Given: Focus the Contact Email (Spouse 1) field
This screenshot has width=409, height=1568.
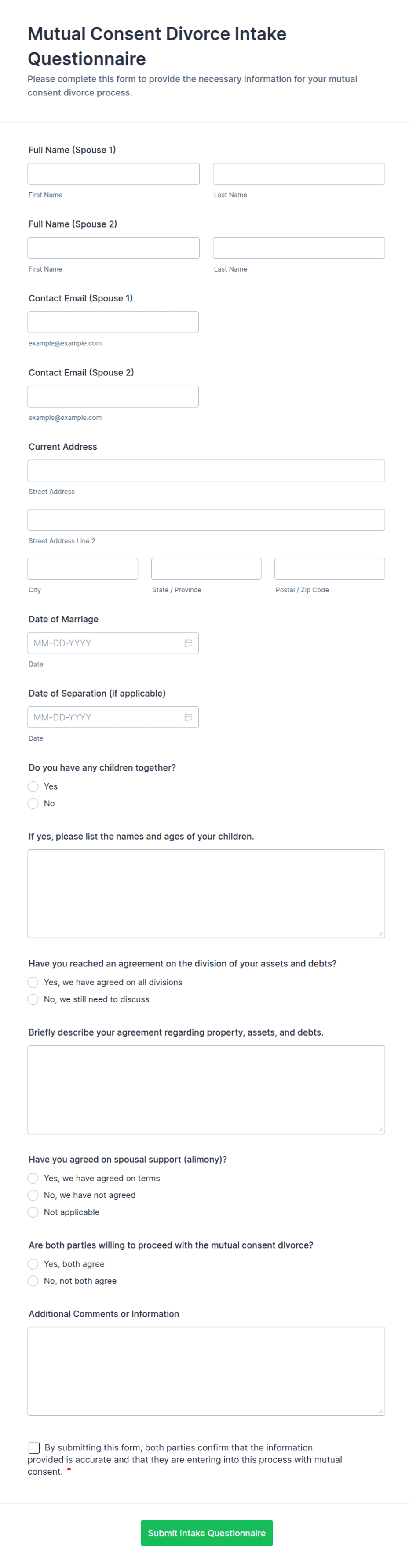Looking at the screenshot, I should (113, 322).
